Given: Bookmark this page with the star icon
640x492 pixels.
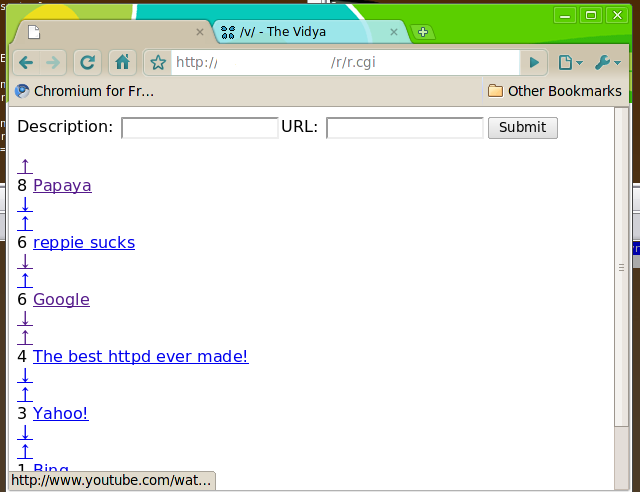Looking at the screenshot, I should coord(158,62).
